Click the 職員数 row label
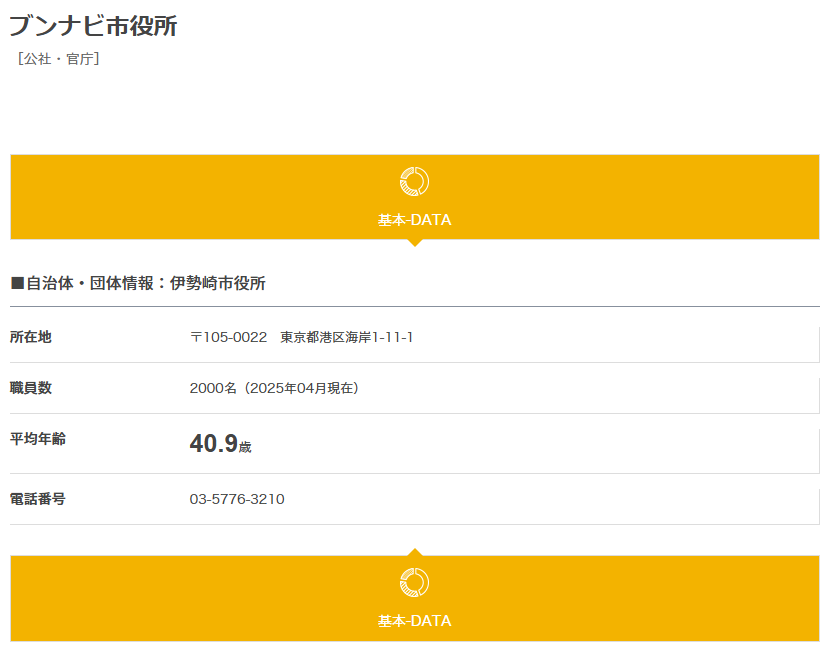Viewport: 828px width, 652px height. (31, 388)
